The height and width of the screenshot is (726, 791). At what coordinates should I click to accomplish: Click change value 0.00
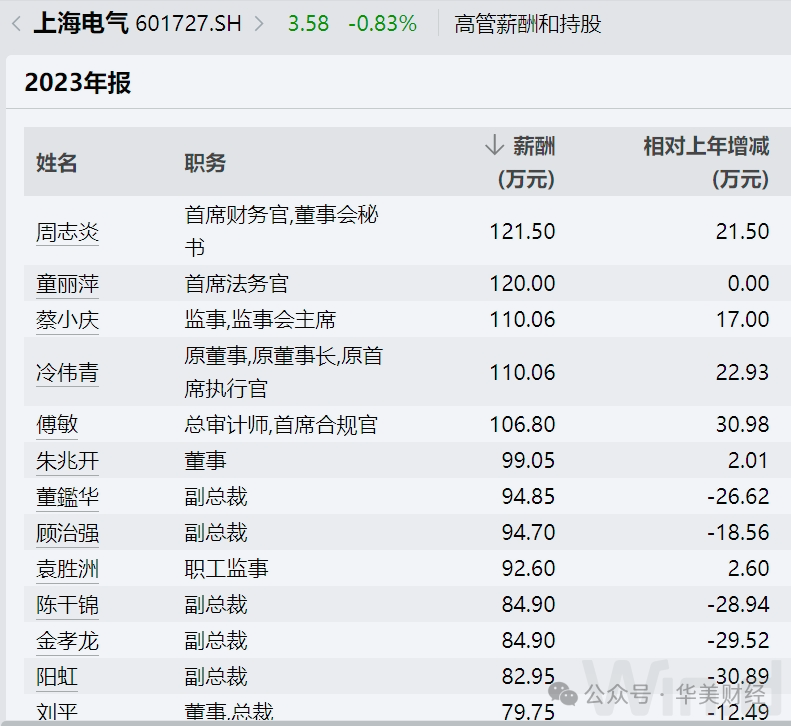coord(749,284)
